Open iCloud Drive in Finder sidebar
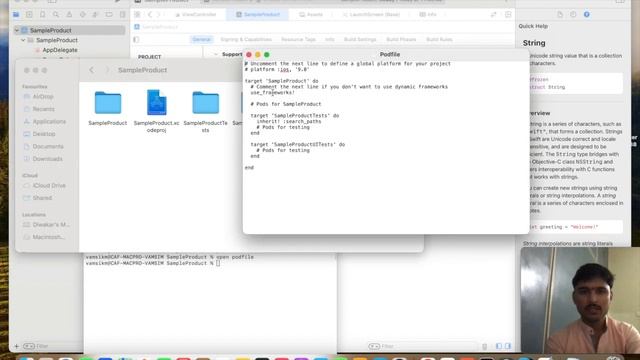This screenshot has width=640, height=360. pos(49,185)
